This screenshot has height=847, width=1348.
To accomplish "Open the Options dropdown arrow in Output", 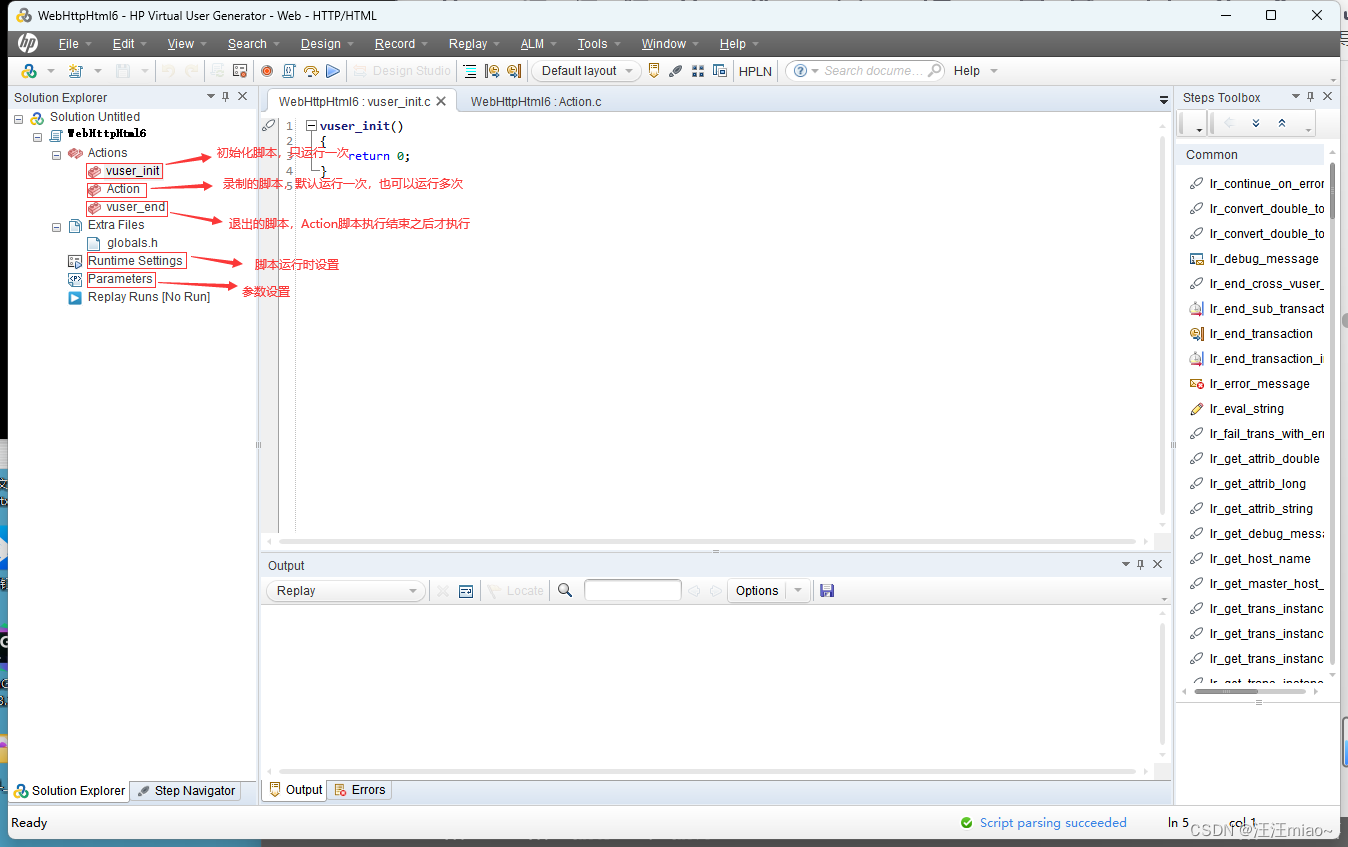I will pyautogui.click(x=797, y=591).
